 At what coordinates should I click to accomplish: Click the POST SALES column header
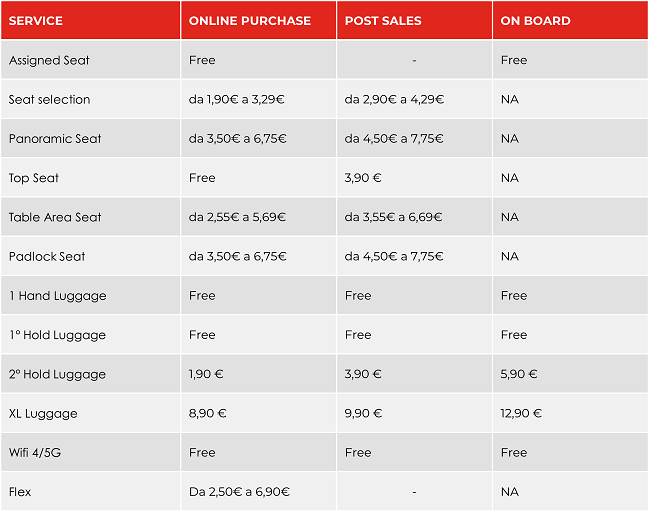[x=383, y=21]
